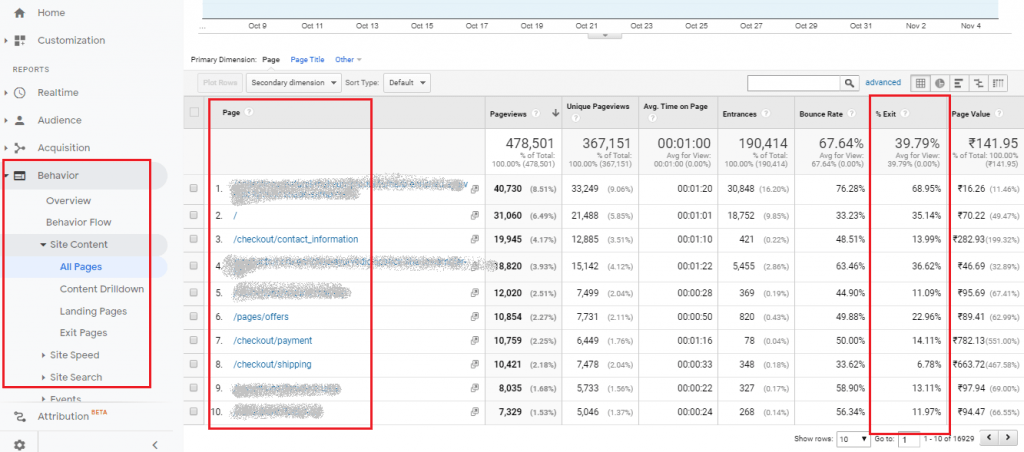
Task: Click the Customization dashboard icon
Action: pyautogui.click(x=20, y=40)
